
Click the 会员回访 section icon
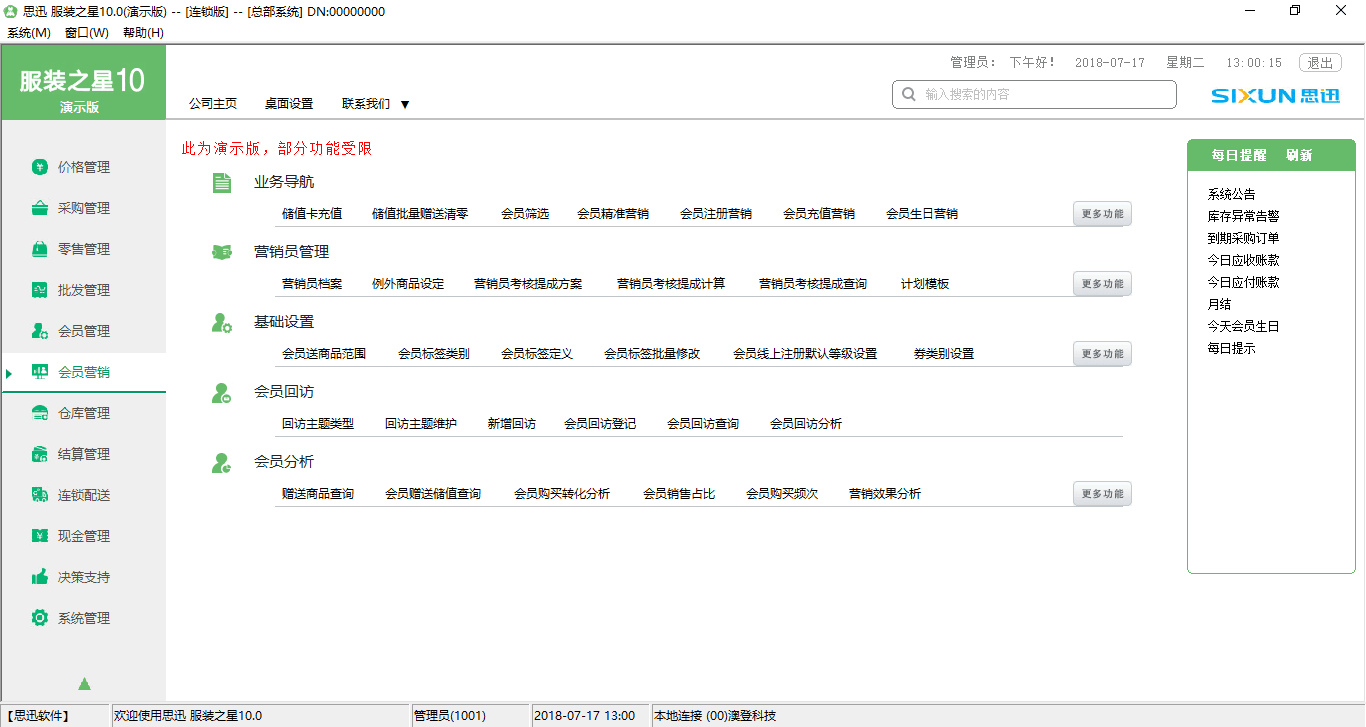pos(221,393)
